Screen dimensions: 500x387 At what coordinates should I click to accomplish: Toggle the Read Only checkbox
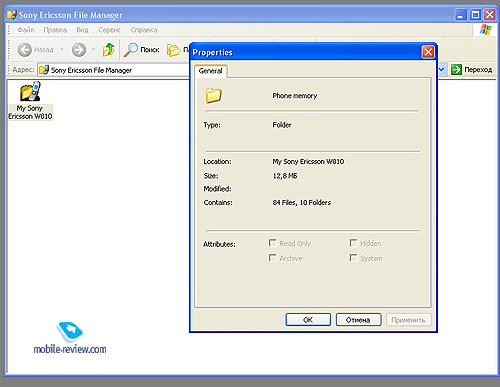click(272, 243)
